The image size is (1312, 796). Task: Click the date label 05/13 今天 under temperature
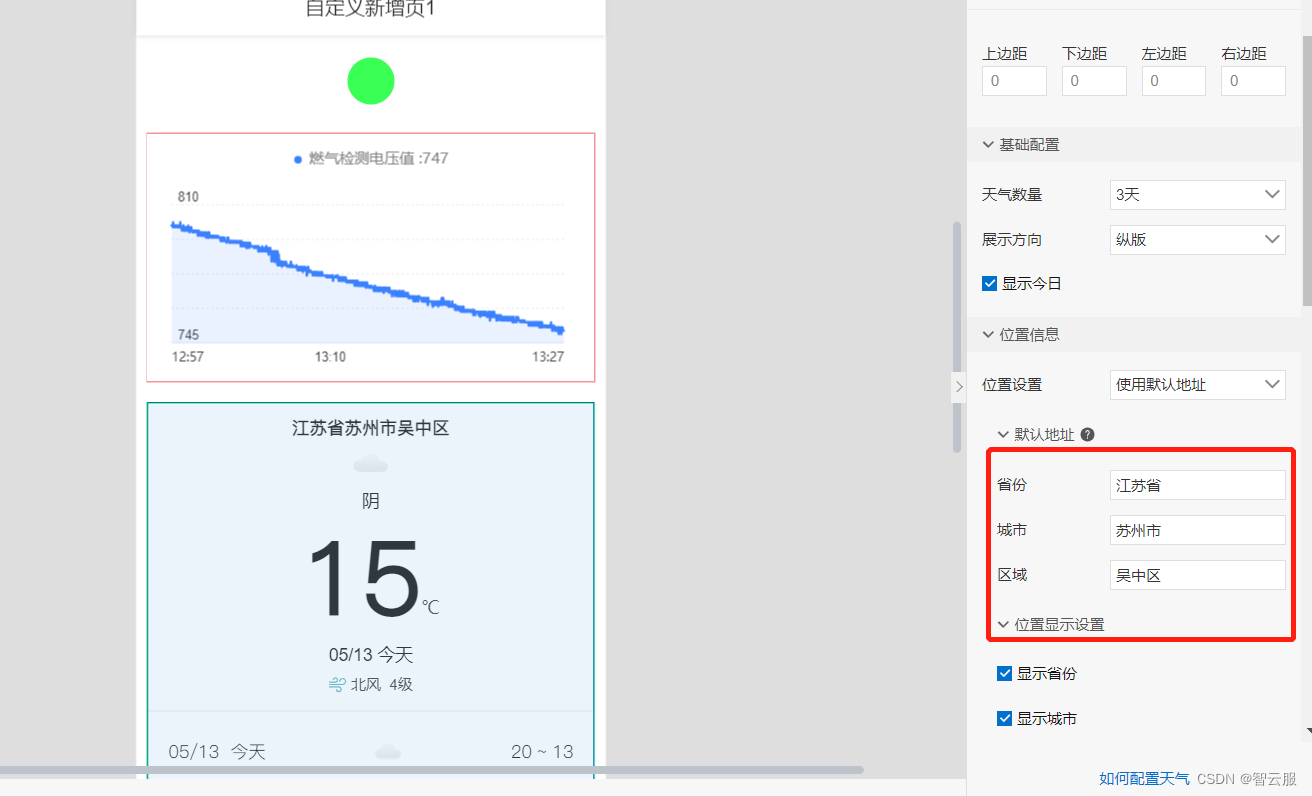pyautogui.click(x=371, y=655)
